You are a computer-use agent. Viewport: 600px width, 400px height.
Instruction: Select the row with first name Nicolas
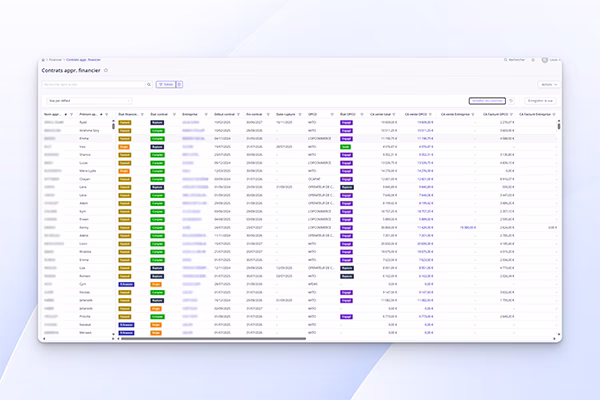click(x=300, y=292)
